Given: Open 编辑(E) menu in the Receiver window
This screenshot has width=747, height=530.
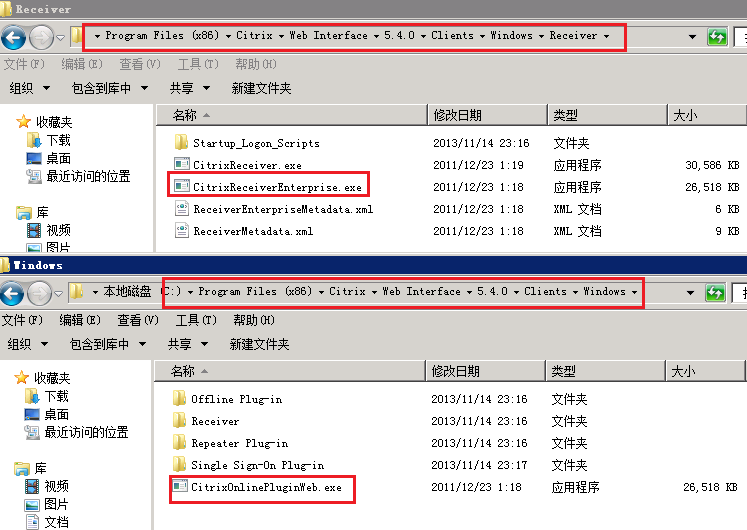Looking at the screenshot, I should pos(82,64).
